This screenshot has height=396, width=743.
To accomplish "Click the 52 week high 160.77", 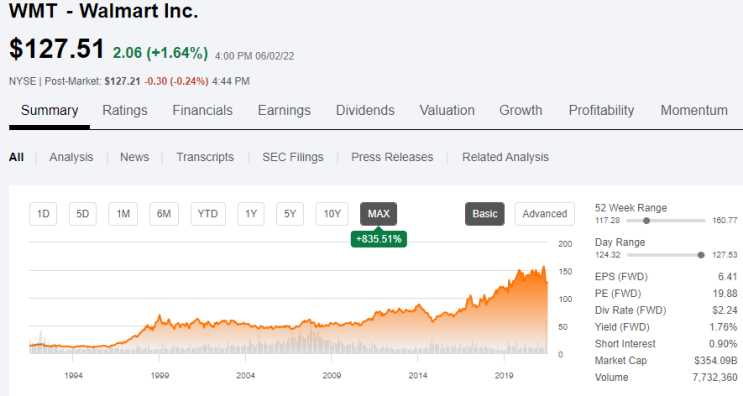I will pyautogui.click(x=725, y=220).
